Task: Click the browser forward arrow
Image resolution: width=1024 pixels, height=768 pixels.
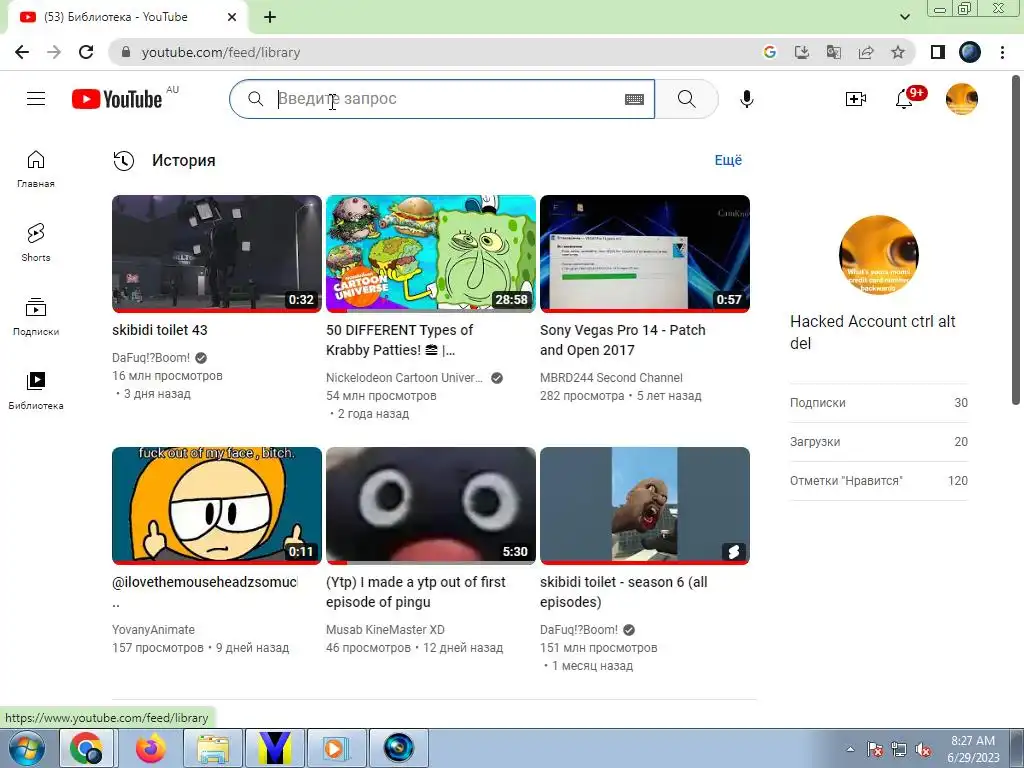Action: [54, 52]
